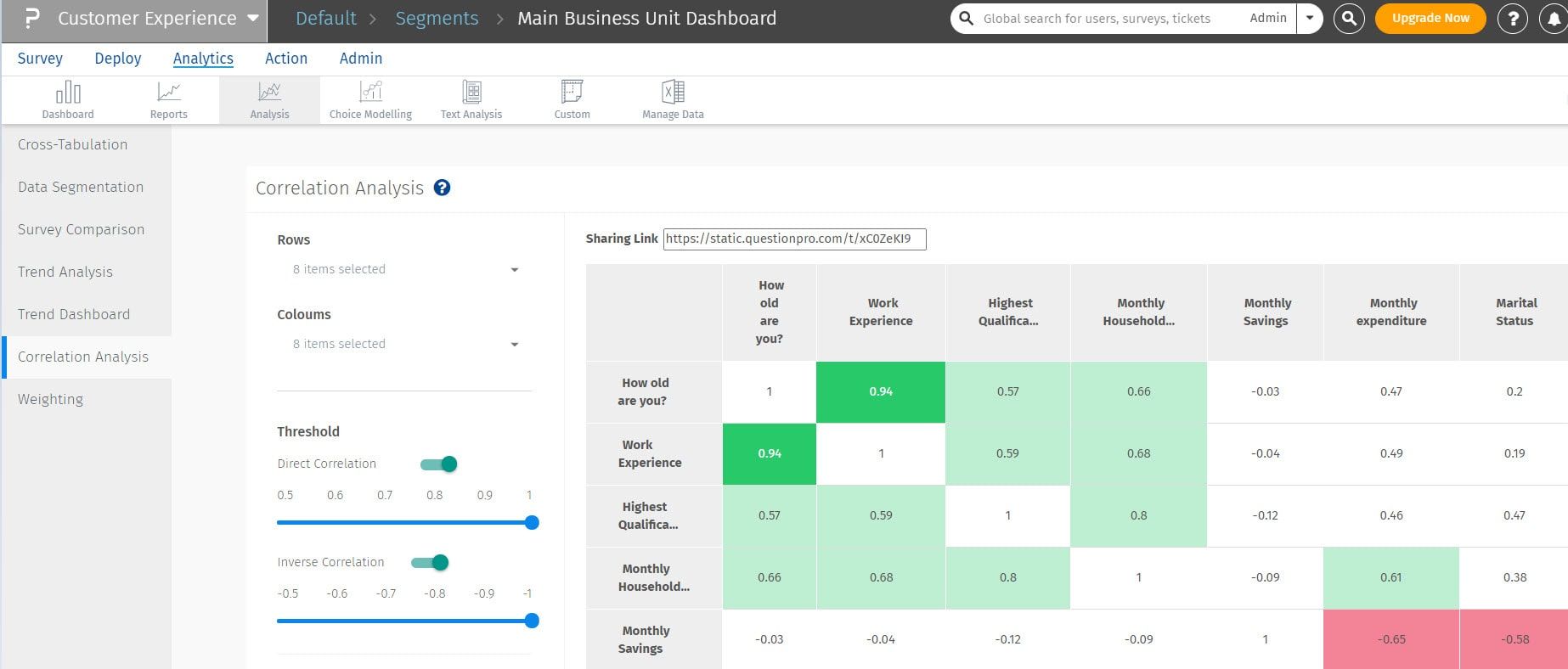Open the Dashboard icon in toolbar
This screenshot has width=1568, height=669.
(68, 93)
